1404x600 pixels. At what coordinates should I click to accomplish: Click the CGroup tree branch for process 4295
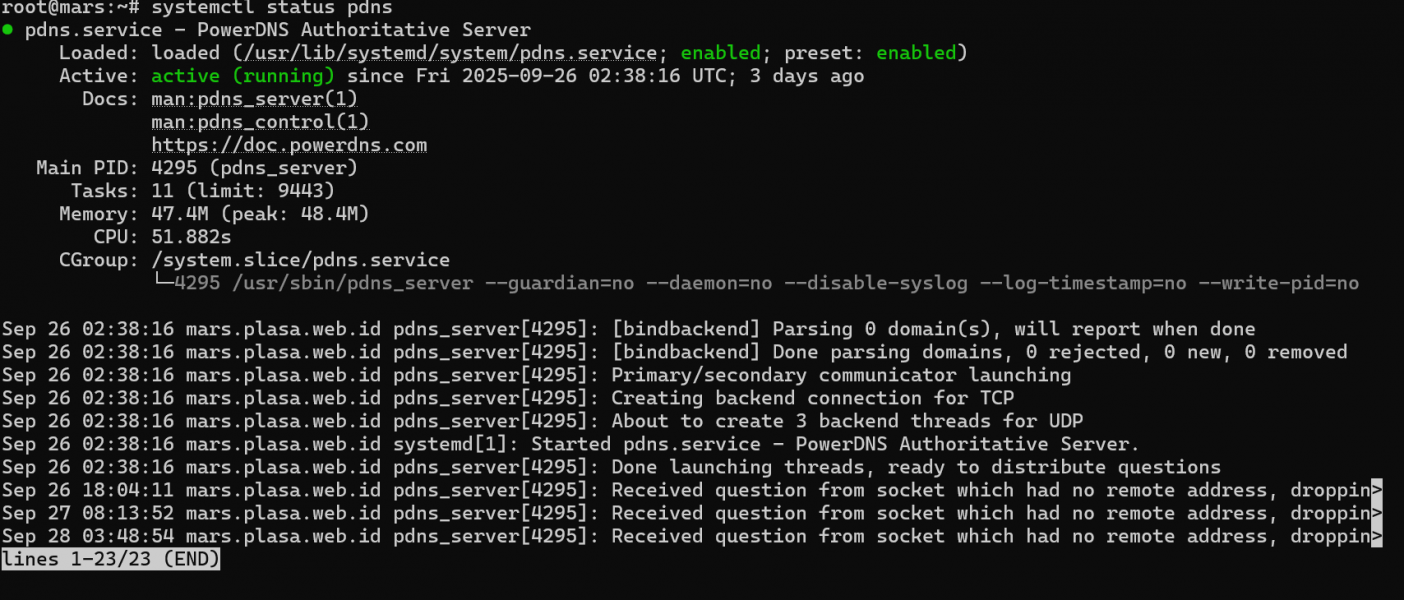(x=162, y=283)
